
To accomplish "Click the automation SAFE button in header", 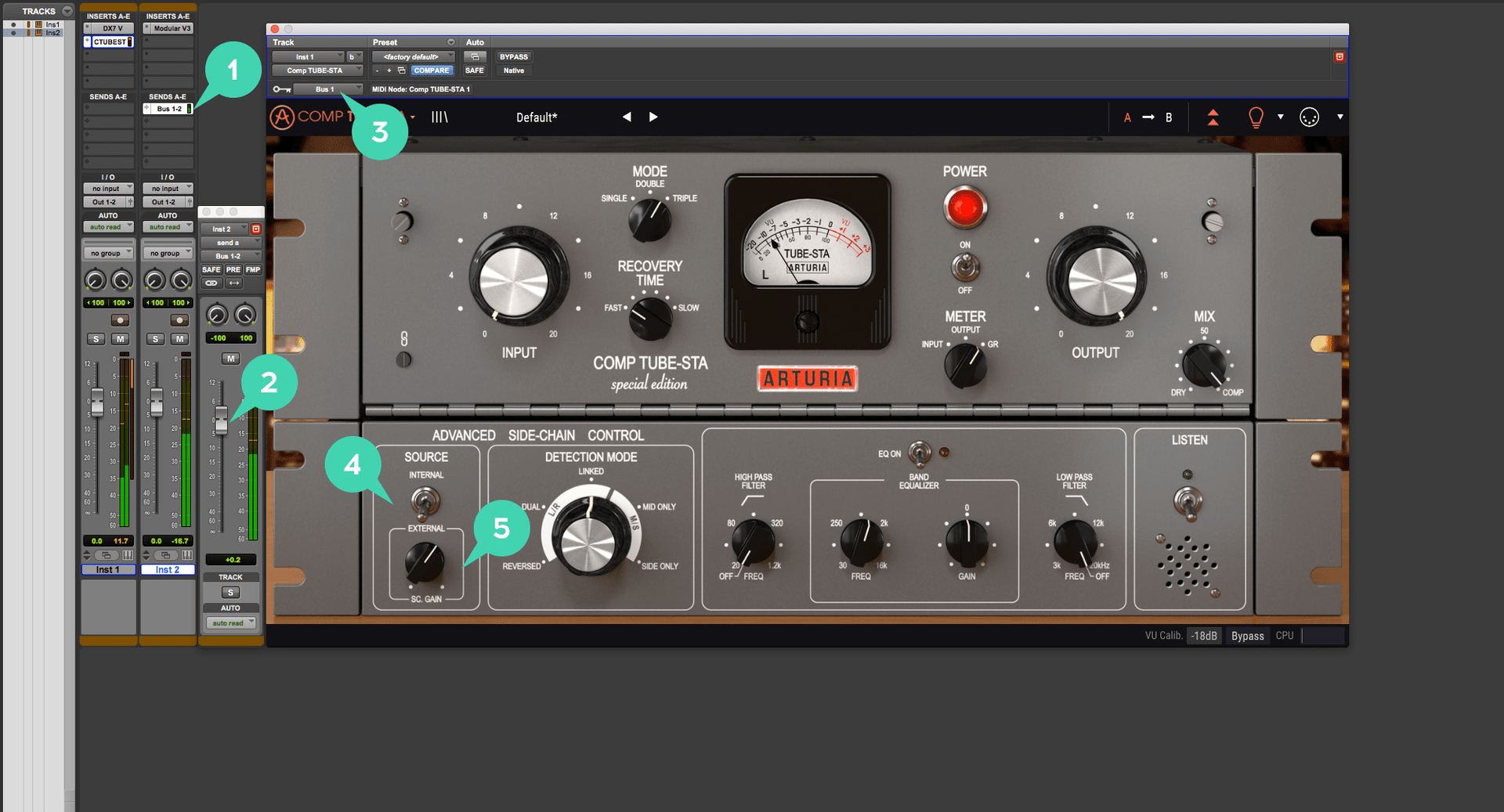I will (x=475, y=70).
